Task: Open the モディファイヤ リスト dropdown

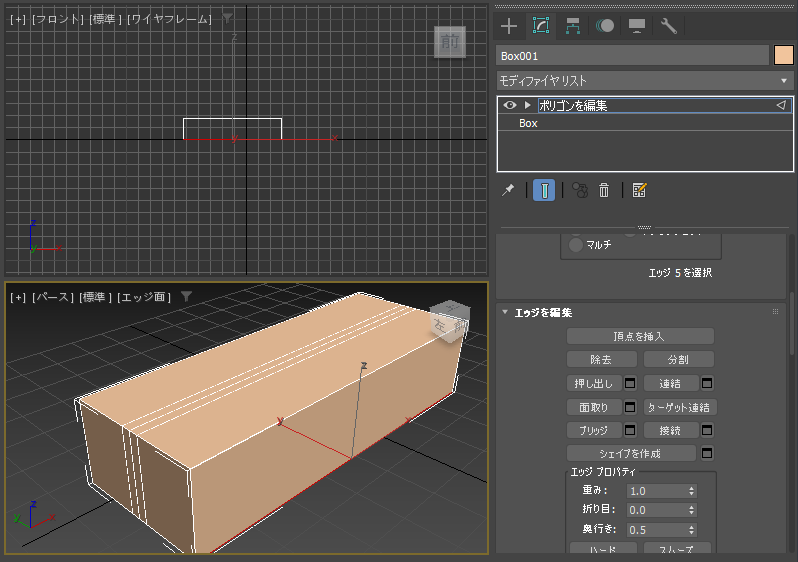Action: [644, 80]
